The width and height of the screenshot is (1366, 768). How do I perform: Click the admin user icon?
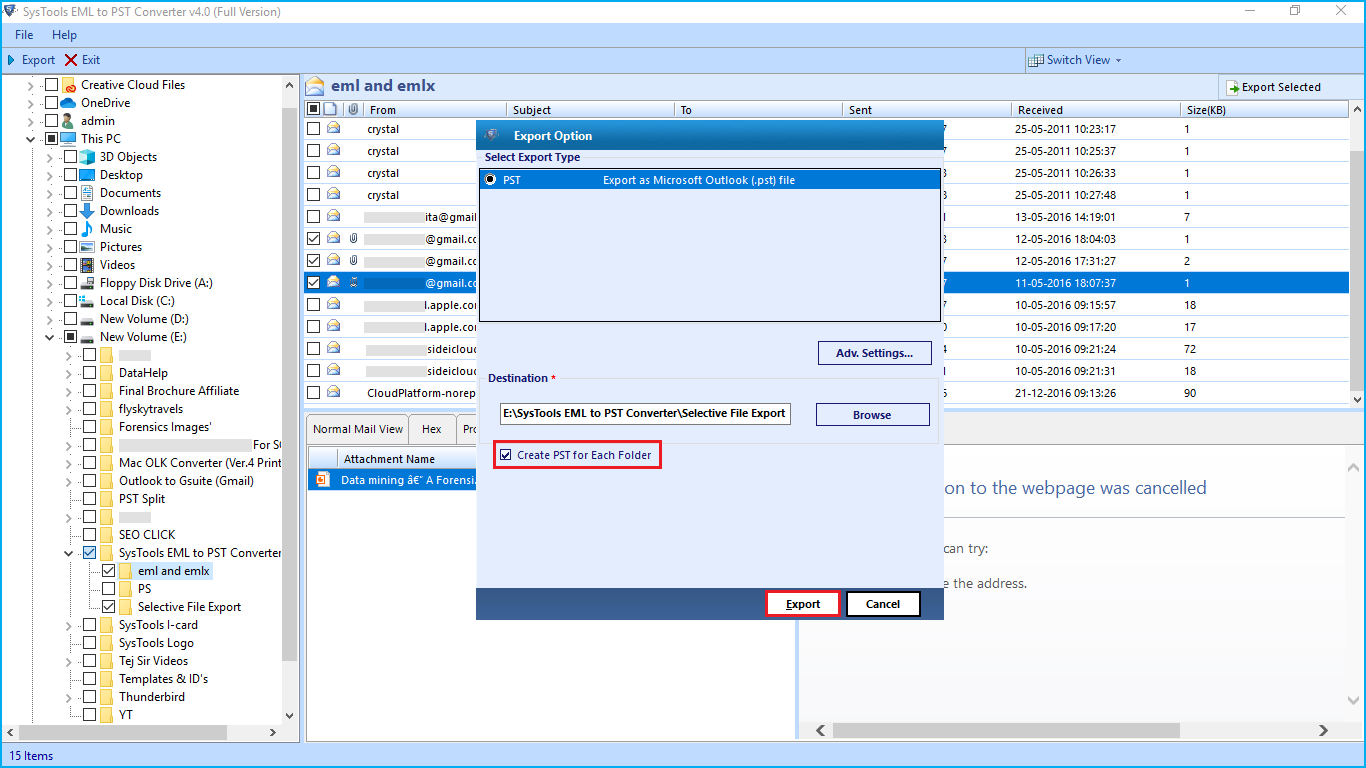click(69, 121)
